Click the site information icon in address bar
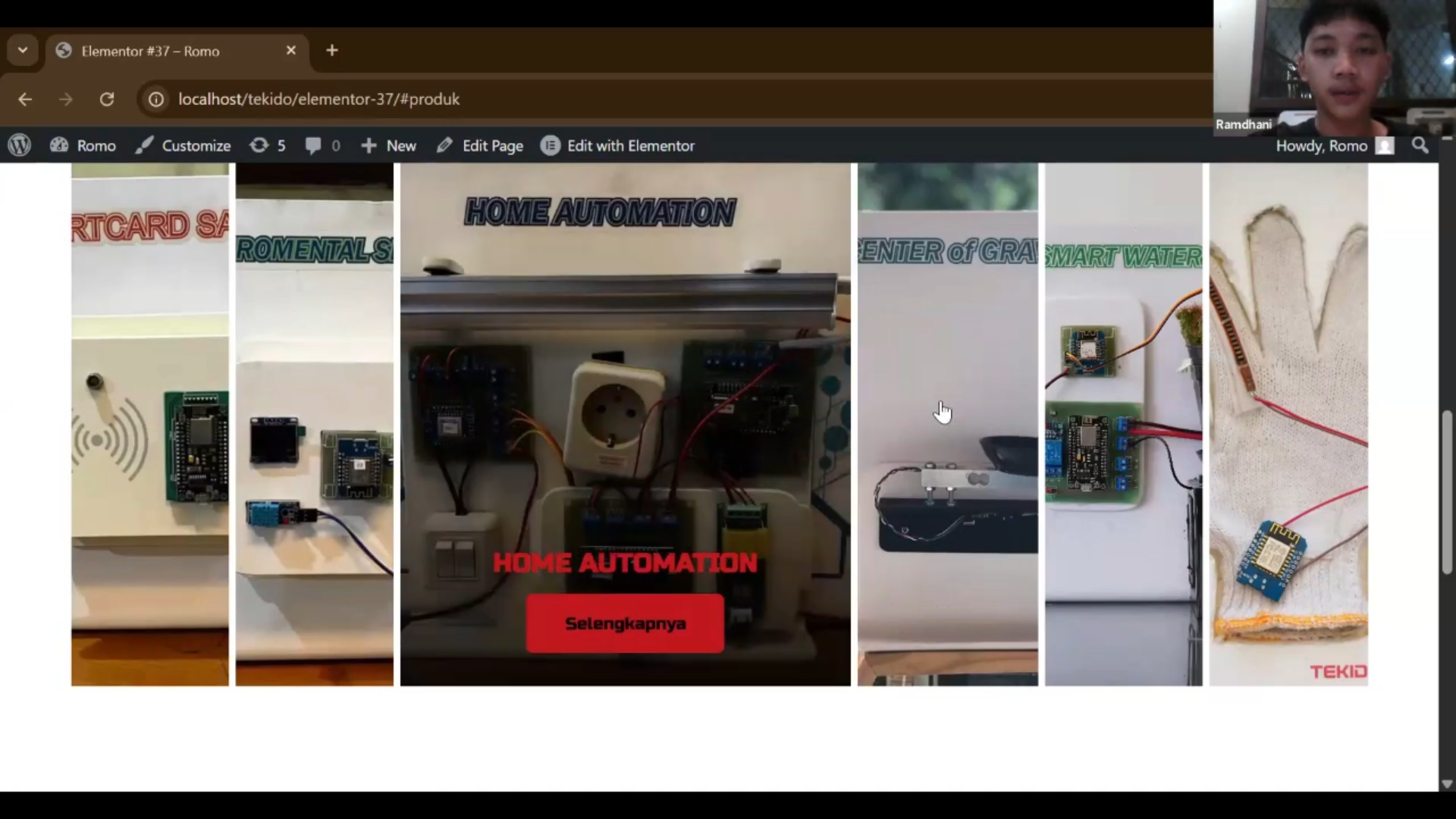This screenshot has height=819, width=1456. (x=156, y=99)
